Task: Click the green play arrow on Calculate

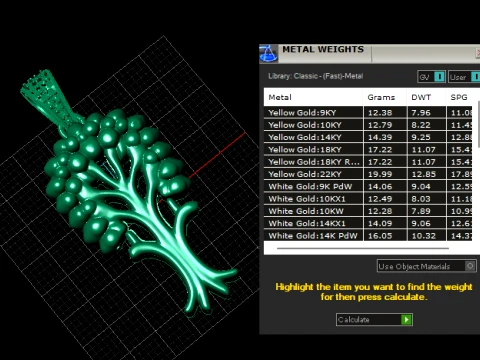Action: click(x=406, y=320)
